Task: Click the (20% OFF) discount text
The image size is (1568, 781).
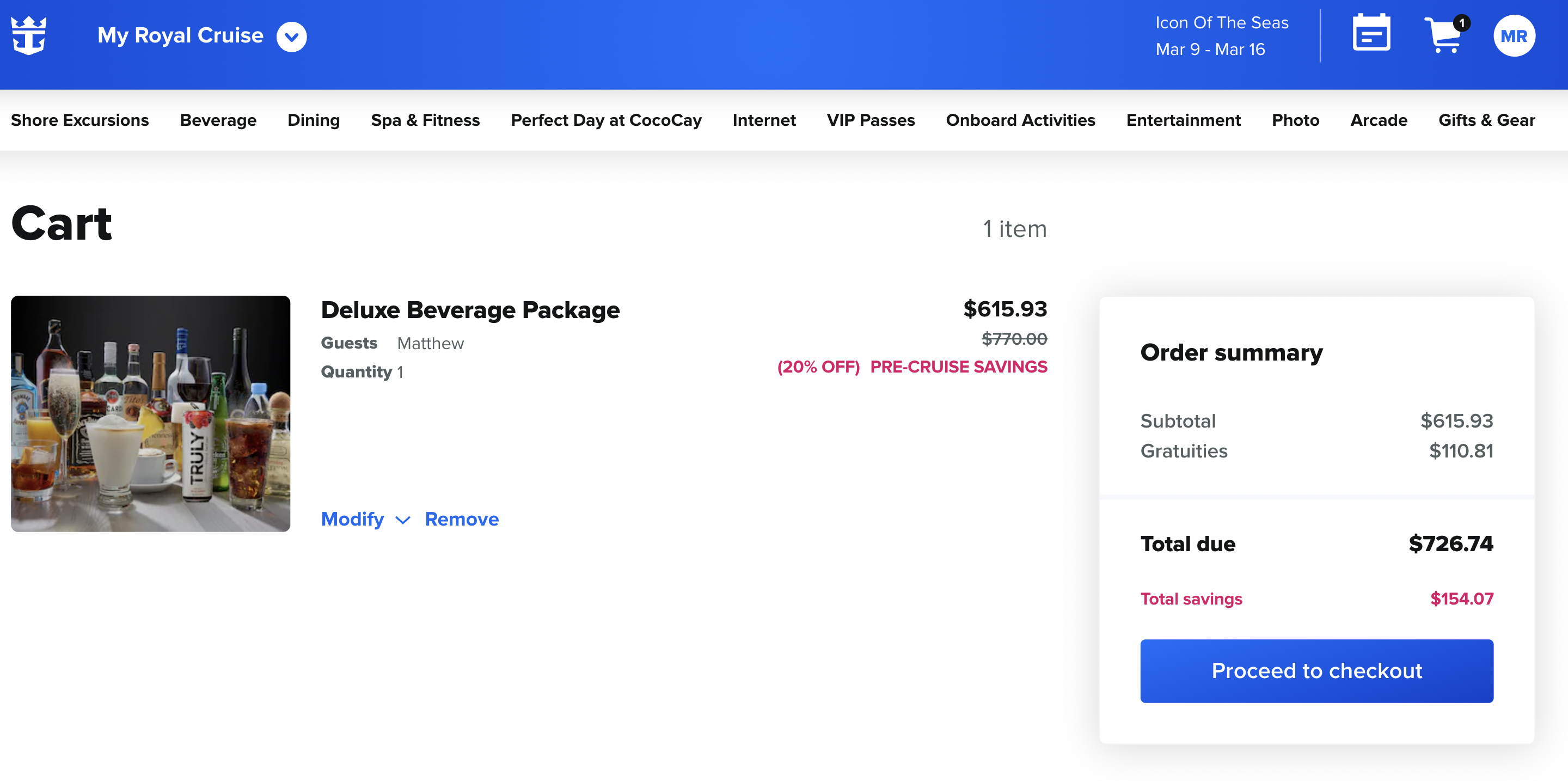Action: pyautogui.click(x=818, y=367)
